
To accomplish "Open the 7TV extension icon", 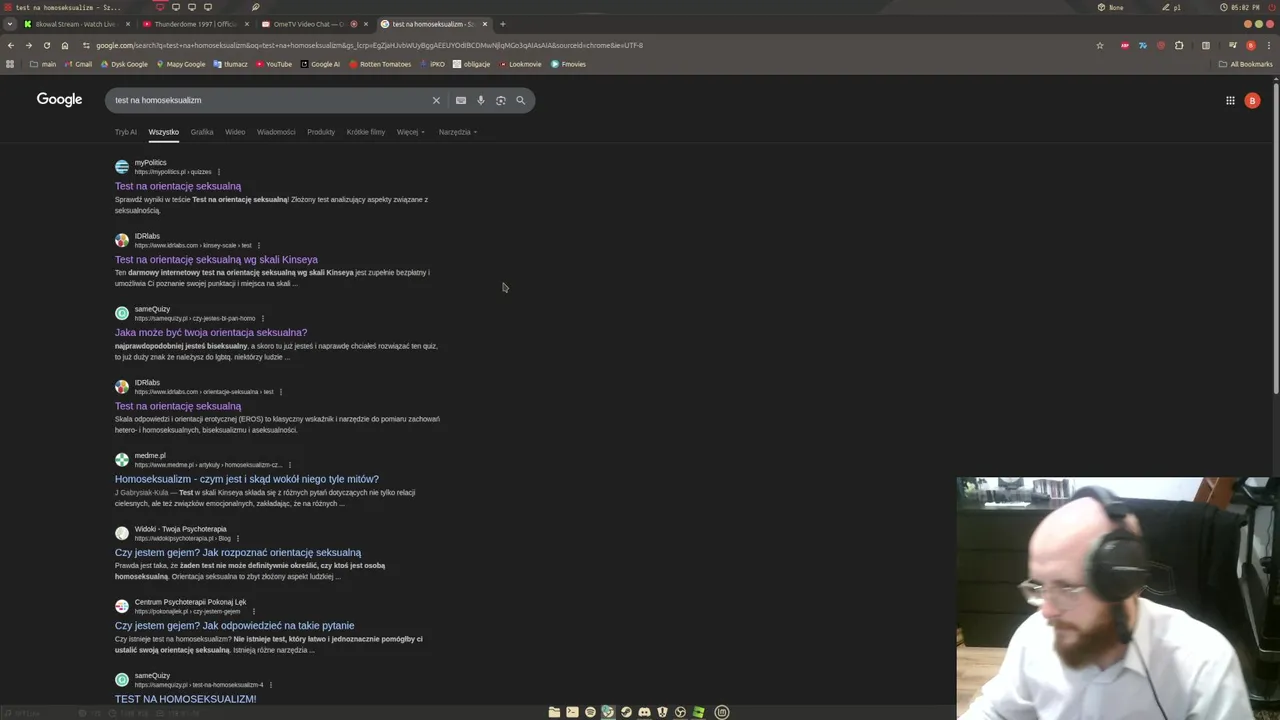I will click(1143, 45).
